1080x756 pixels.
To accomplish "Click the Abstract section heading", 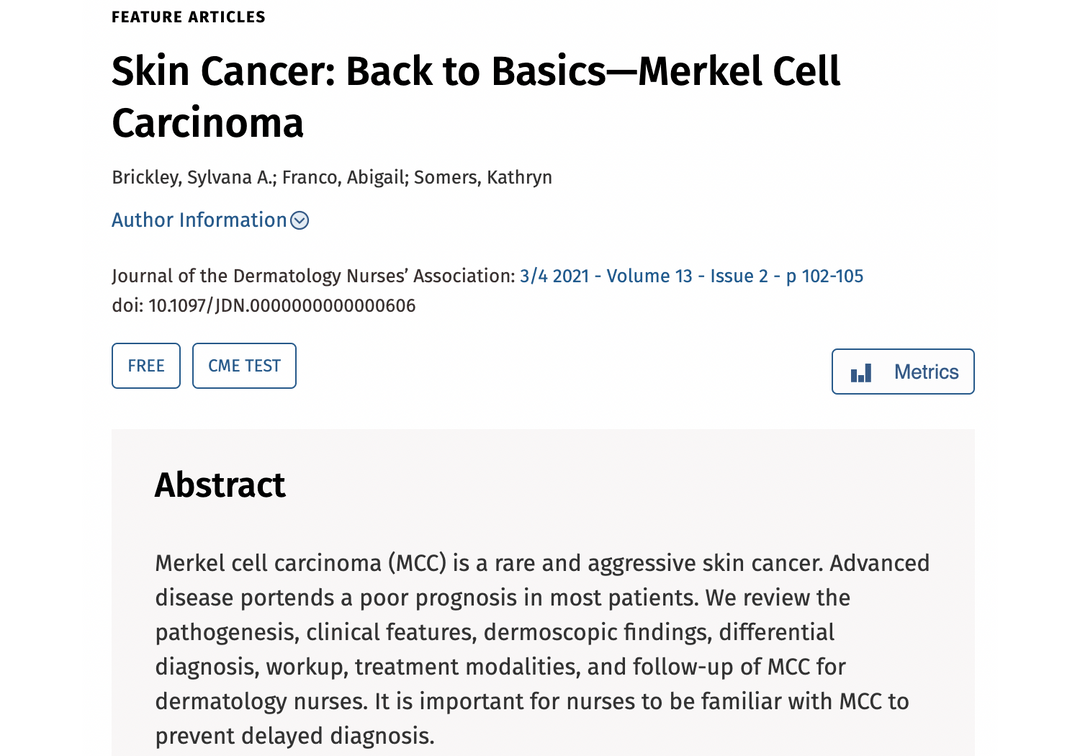I will click(220, 485).
